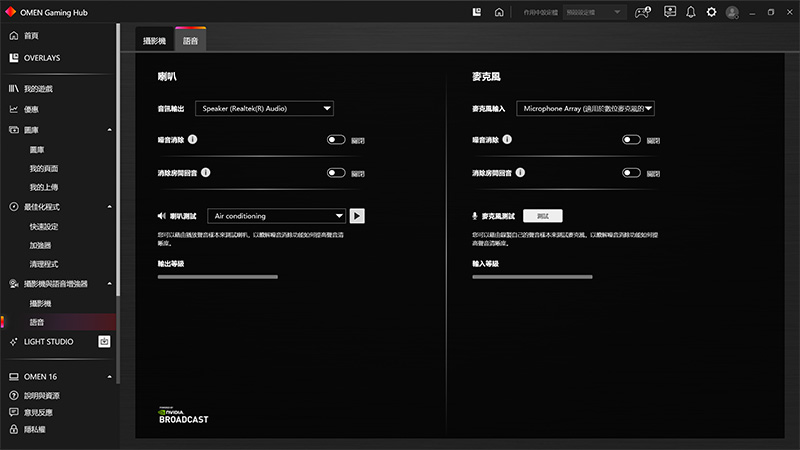Select 清理程式 in sidebar

(x=44, y=264)
